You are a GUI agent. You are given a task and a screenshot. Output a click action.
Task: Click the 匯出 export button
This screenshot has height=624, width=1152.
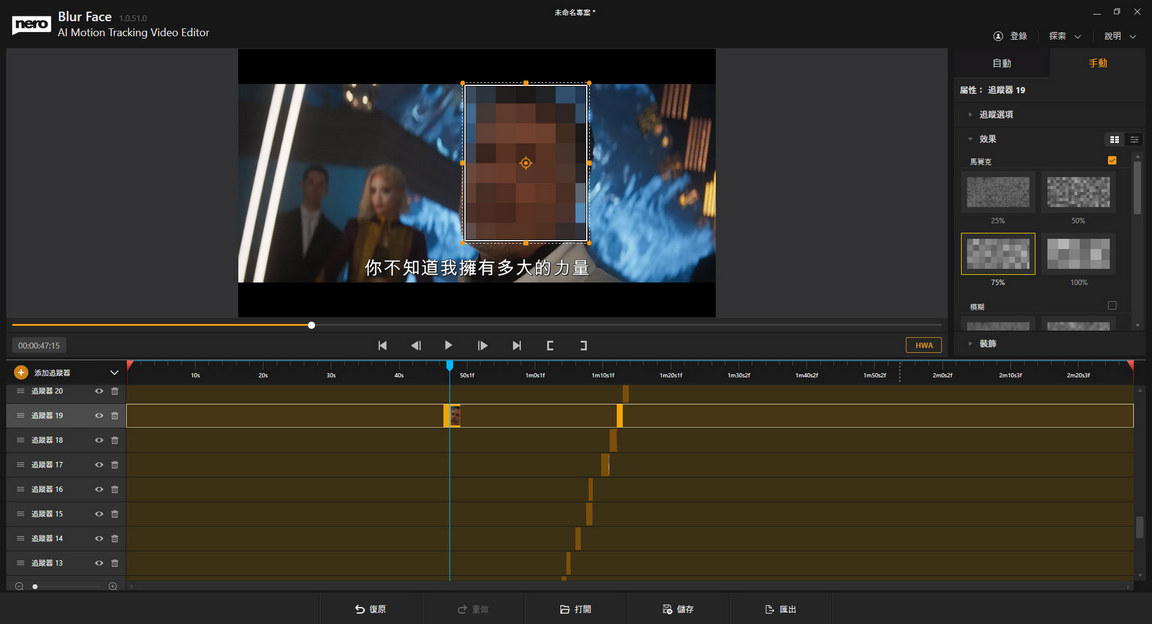click(x=780, y=609)
